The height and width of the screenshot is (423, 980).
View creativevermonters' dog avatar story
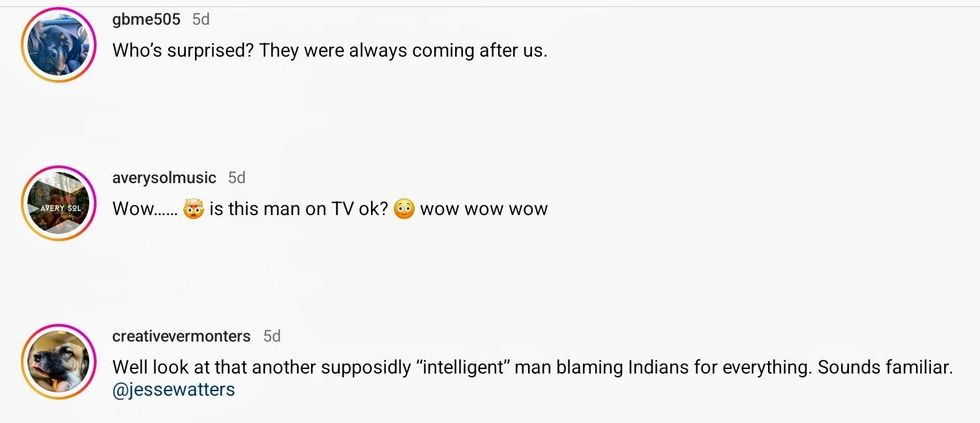click(58, 361)
